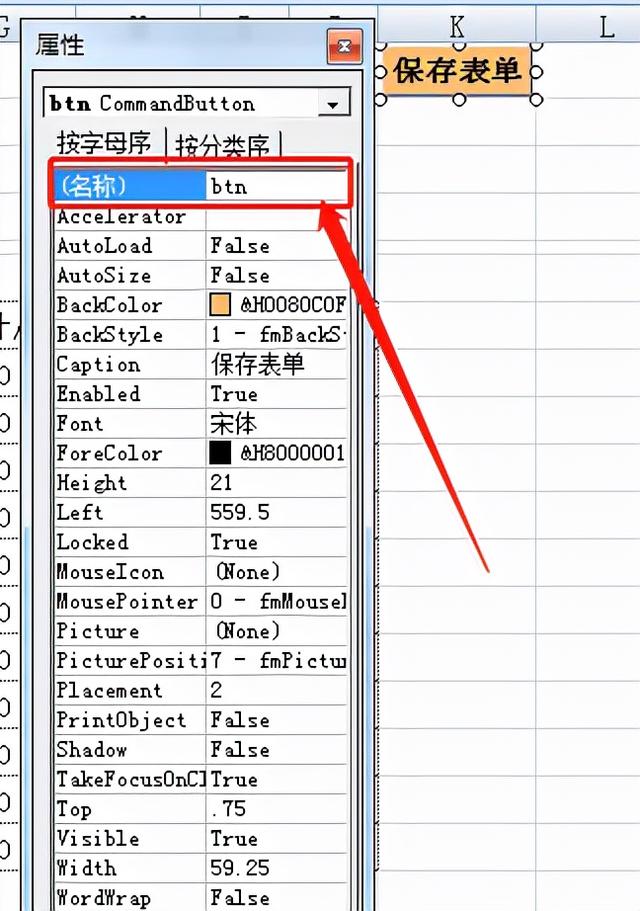640x911 pixels.
Task: Toggle the Enabled property value True
Action: [x=275, y=394]
